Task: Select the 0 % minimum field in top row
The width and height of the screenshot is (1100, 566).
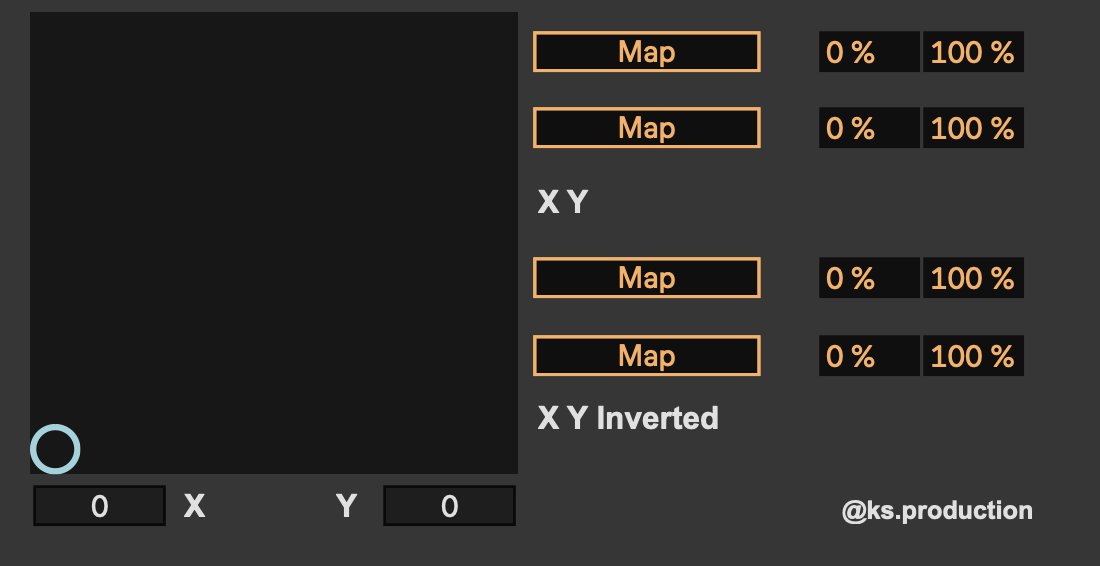Action: point(868,52)
